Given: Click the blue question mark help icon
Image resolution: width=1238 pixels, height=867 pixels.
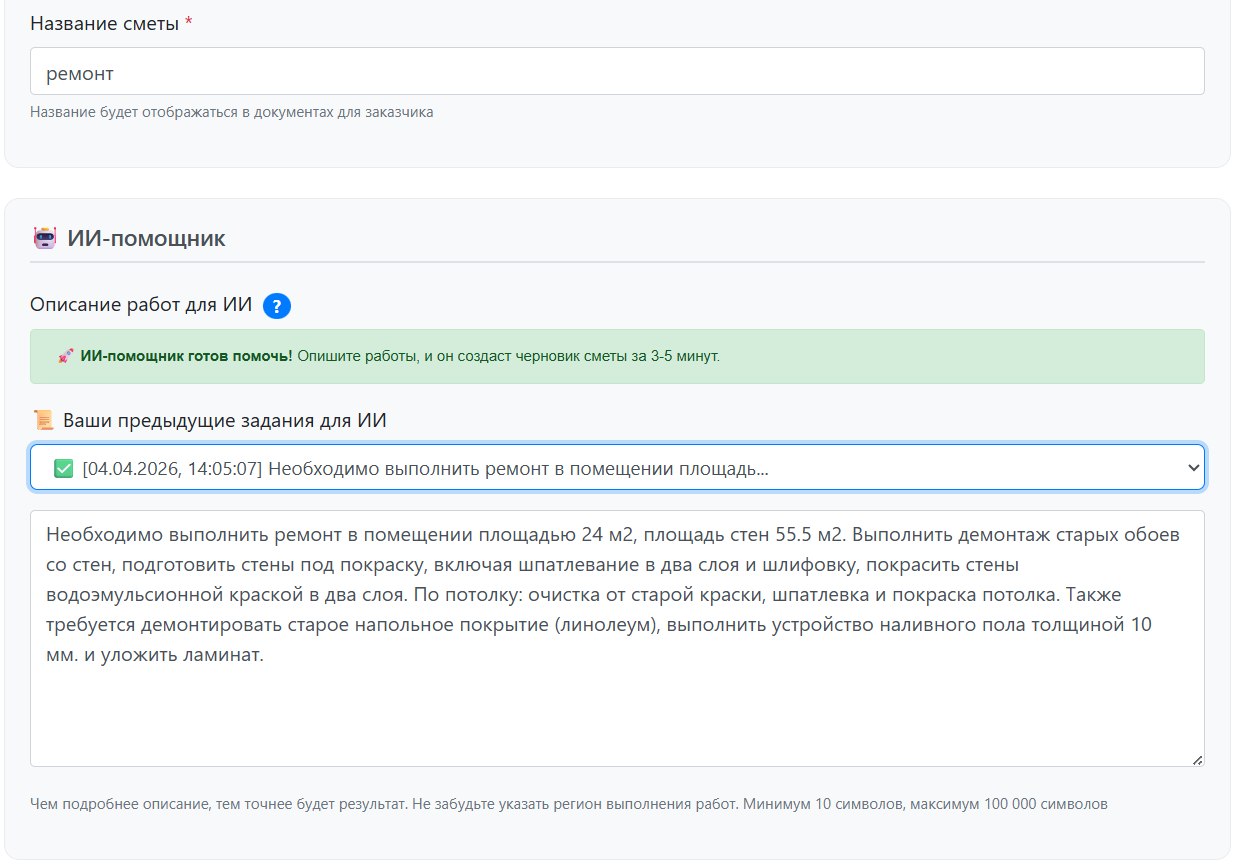Looking at the screenshot, I should (x=277, y=306).
